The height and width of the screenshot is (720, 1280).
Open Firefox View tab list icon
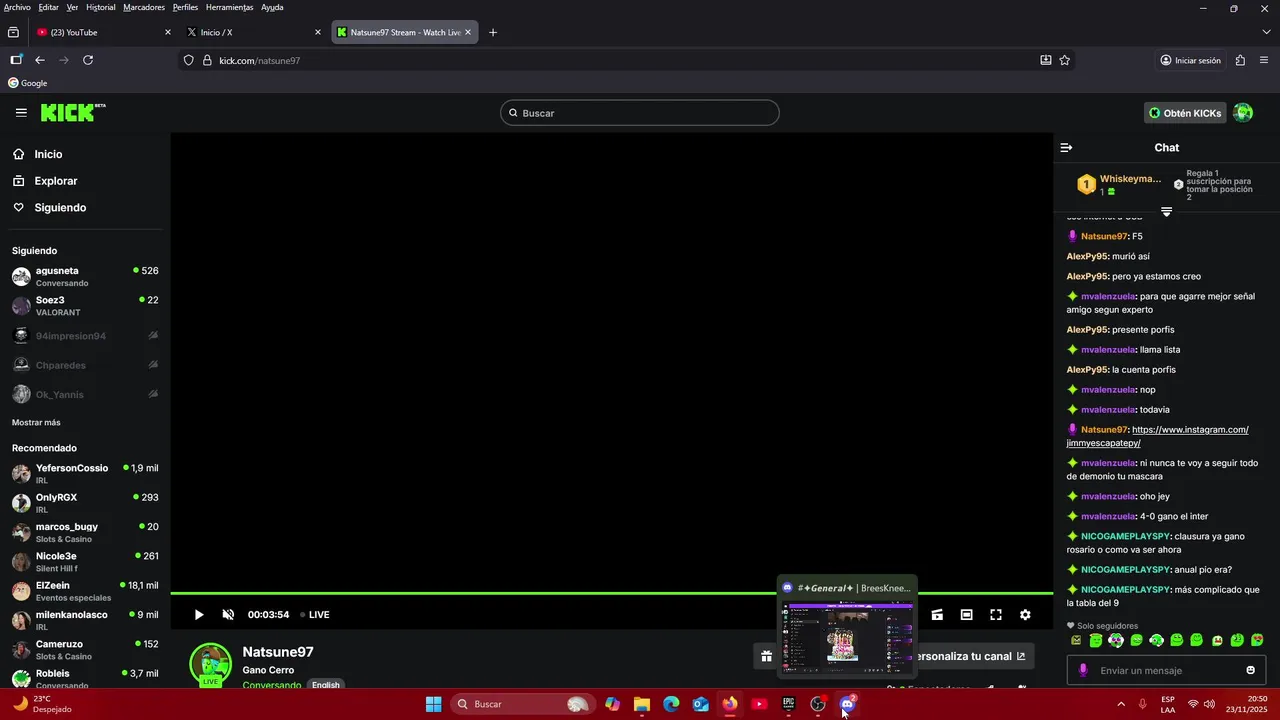coord(13,32)
